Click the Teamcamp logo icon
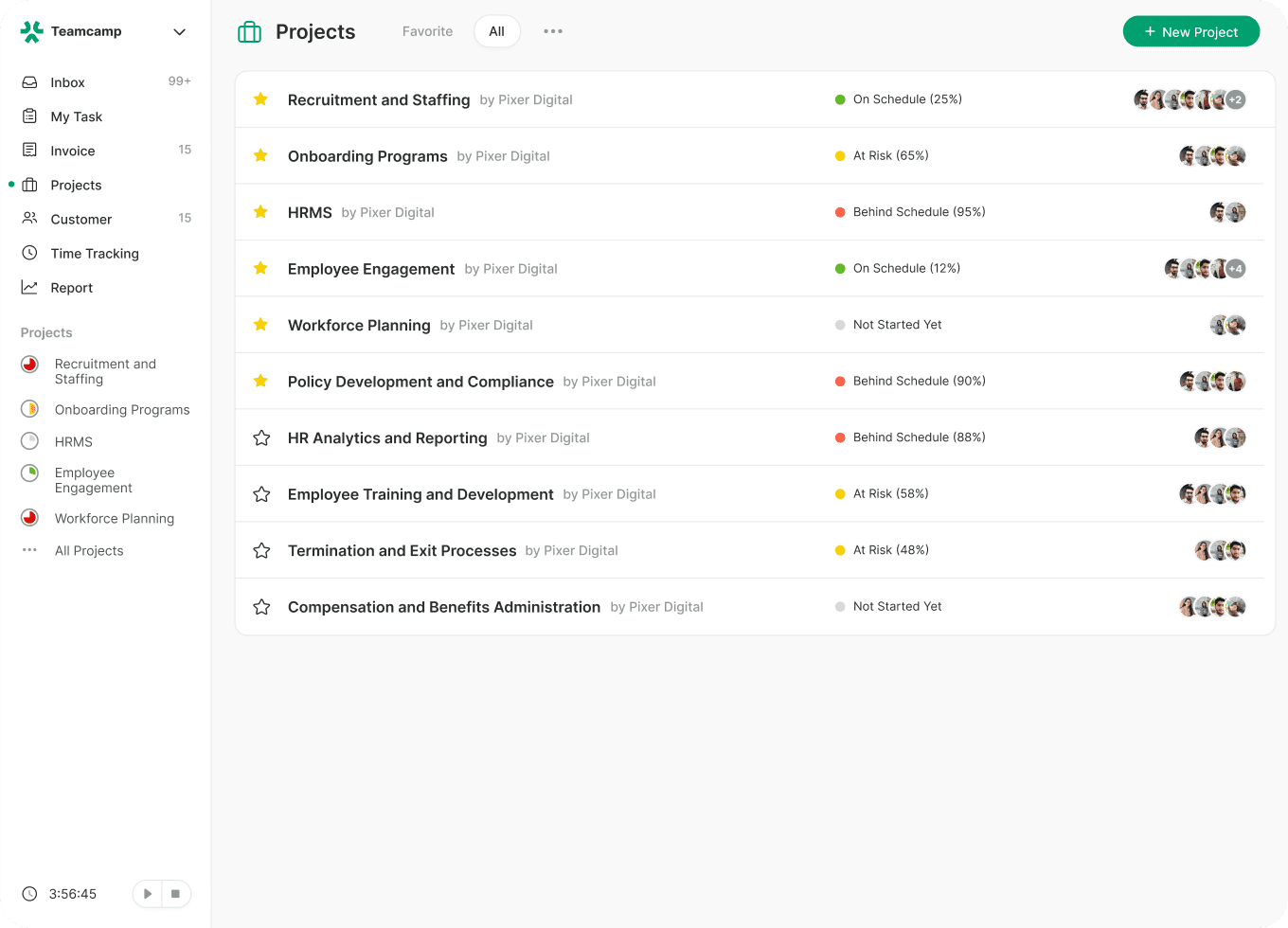This screenshot has width=1288, height=928. pos(31,31)
